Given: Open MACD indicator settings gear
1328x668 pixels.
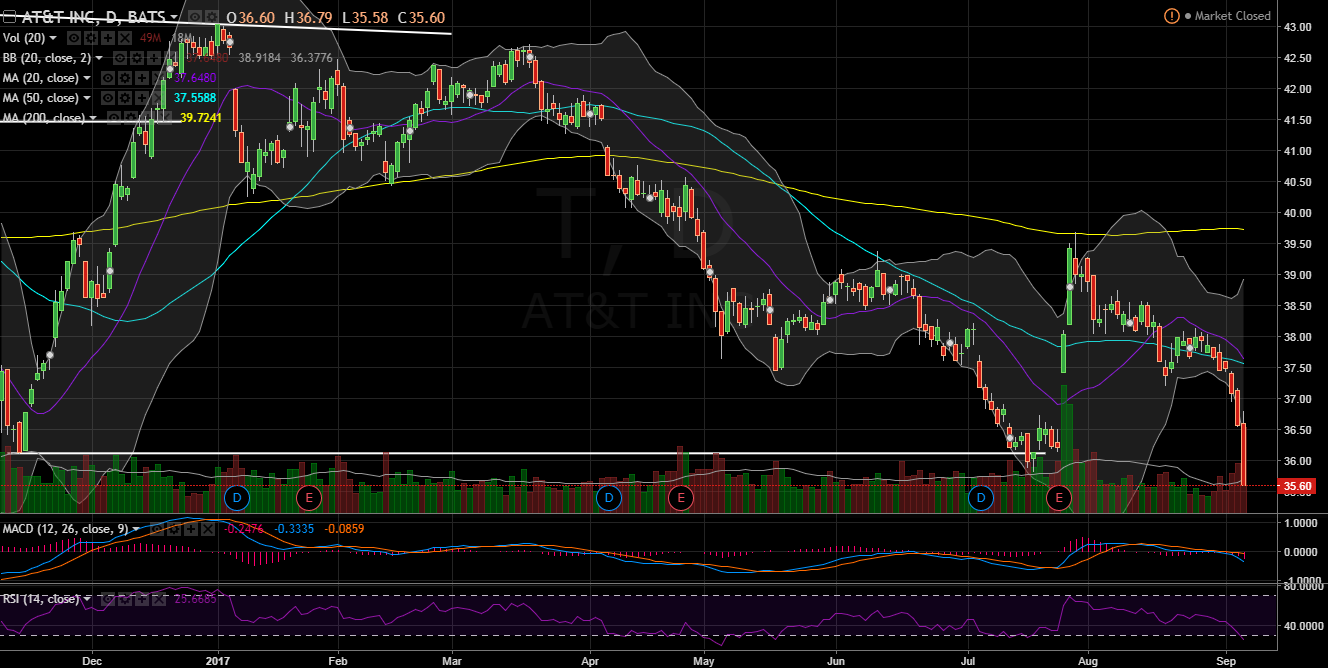Looking at the screenshot, I should [175, 528].
